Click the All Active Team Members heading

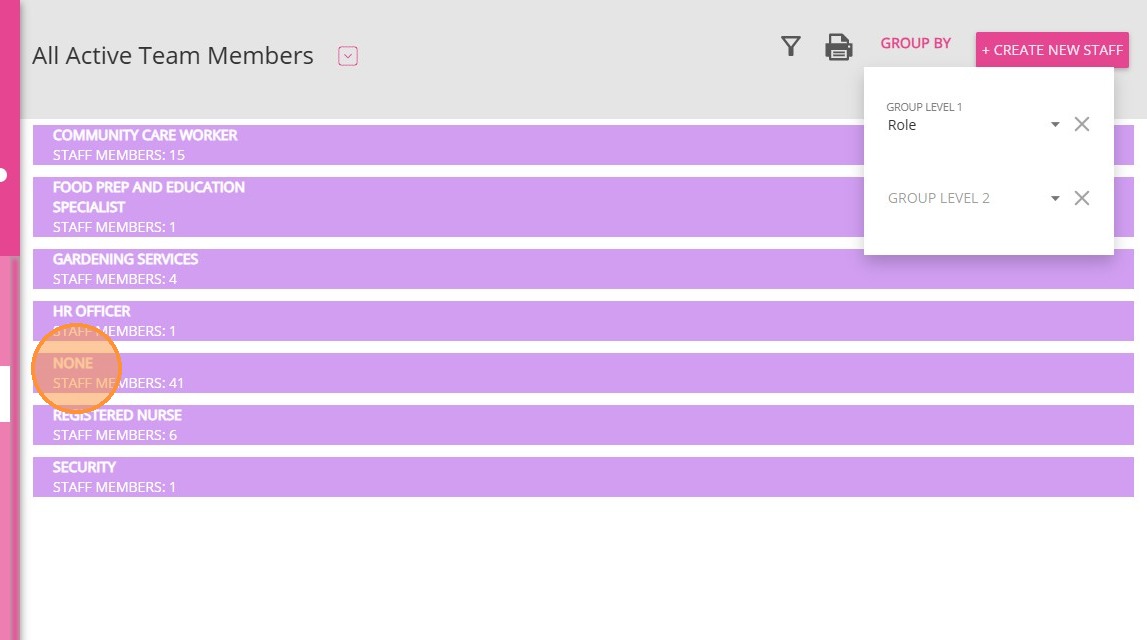click(x=173, y=56)
